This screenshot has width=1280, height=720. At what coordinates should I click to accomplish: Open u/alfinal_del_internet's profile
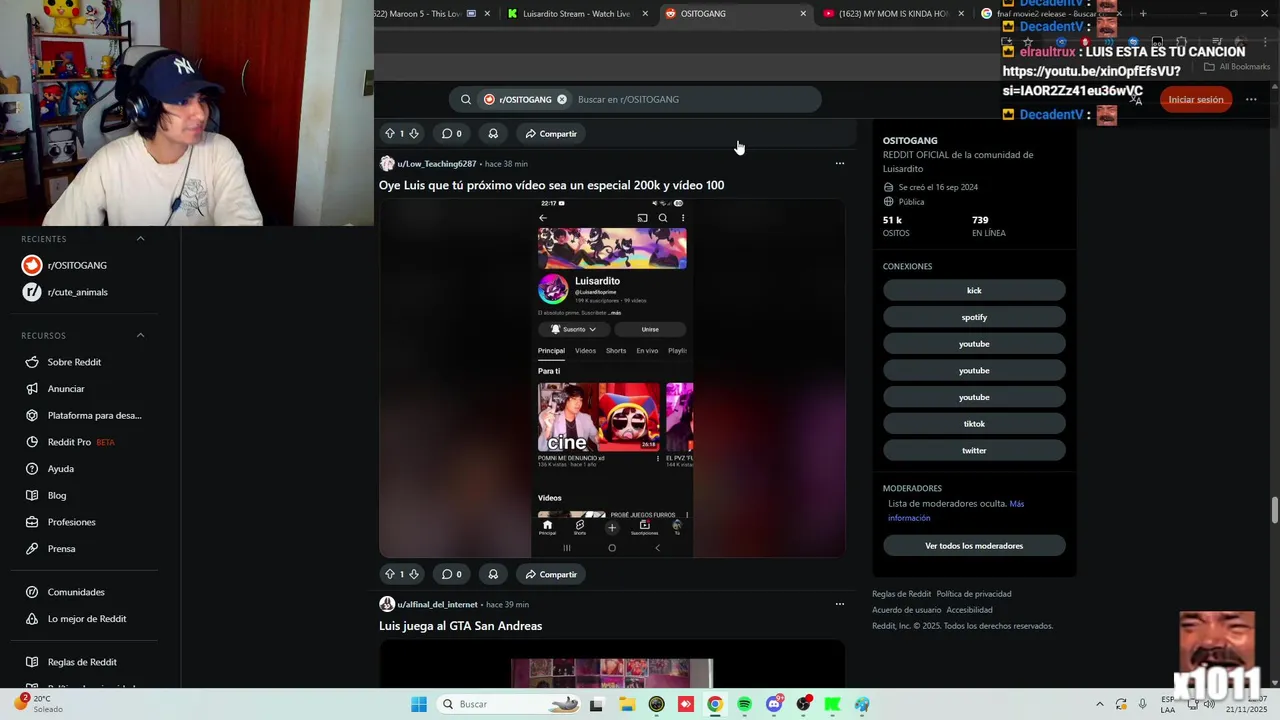click(437, 605)
